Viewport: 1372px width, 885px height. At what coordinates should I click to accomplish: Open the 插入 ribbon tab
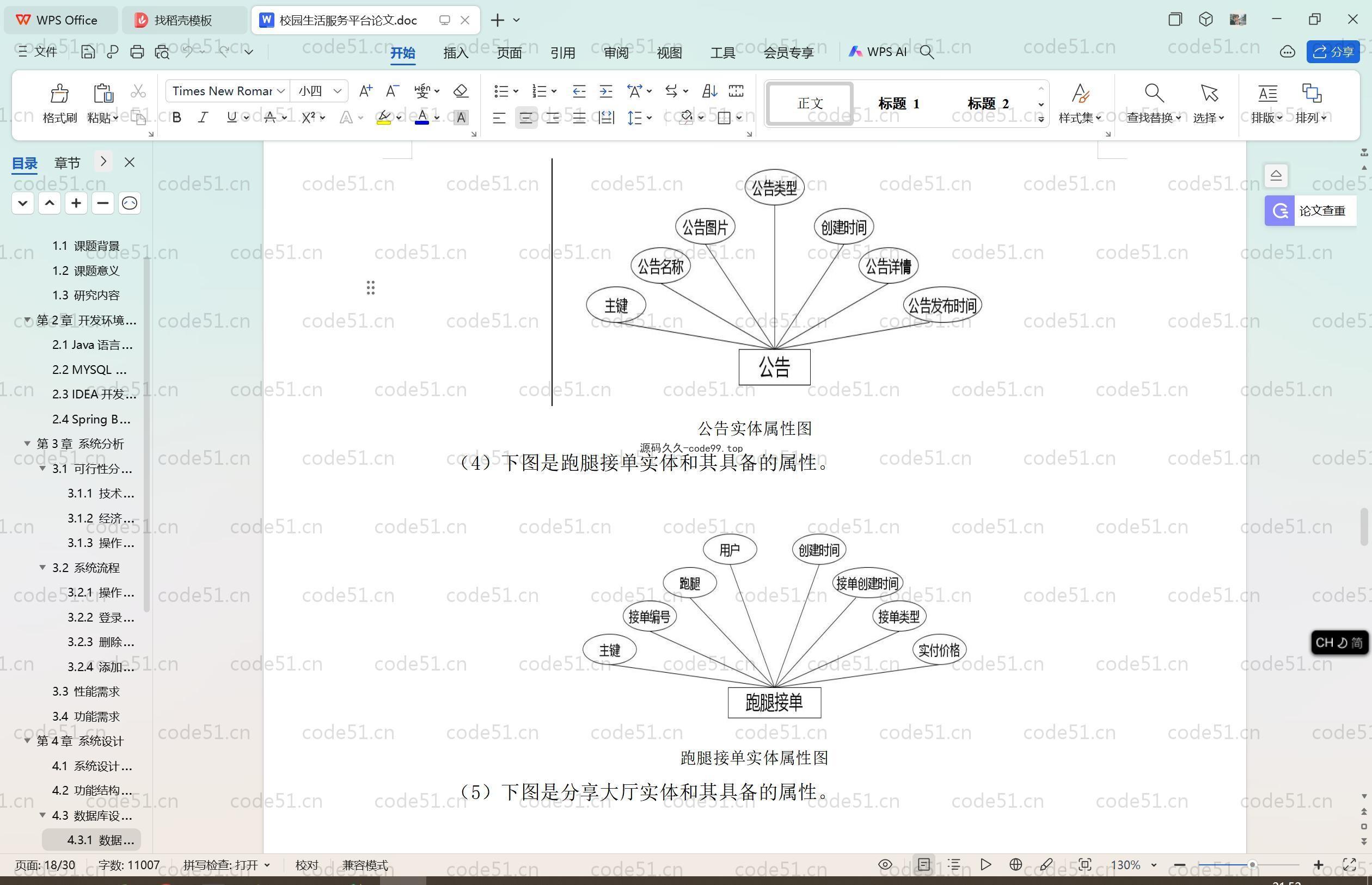pyautogui.click(x=456, y=52)
